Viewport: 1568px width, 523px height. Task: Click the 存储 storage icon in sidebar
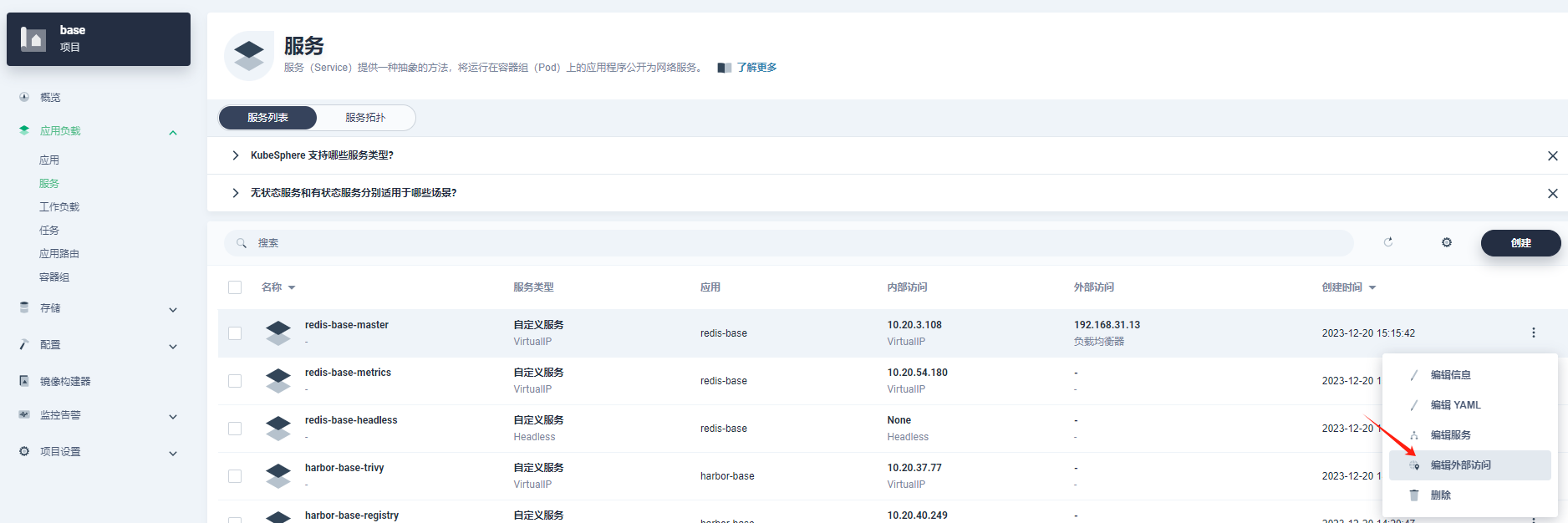[x=24, y=307]
